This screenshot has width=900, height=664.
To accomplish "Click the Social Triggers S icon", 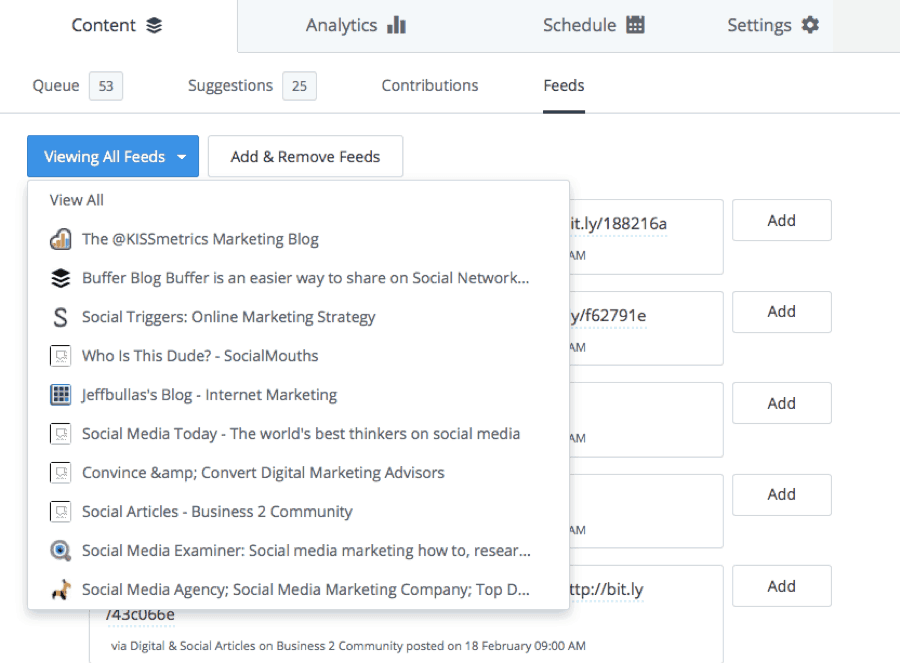I will click(60, 317).
